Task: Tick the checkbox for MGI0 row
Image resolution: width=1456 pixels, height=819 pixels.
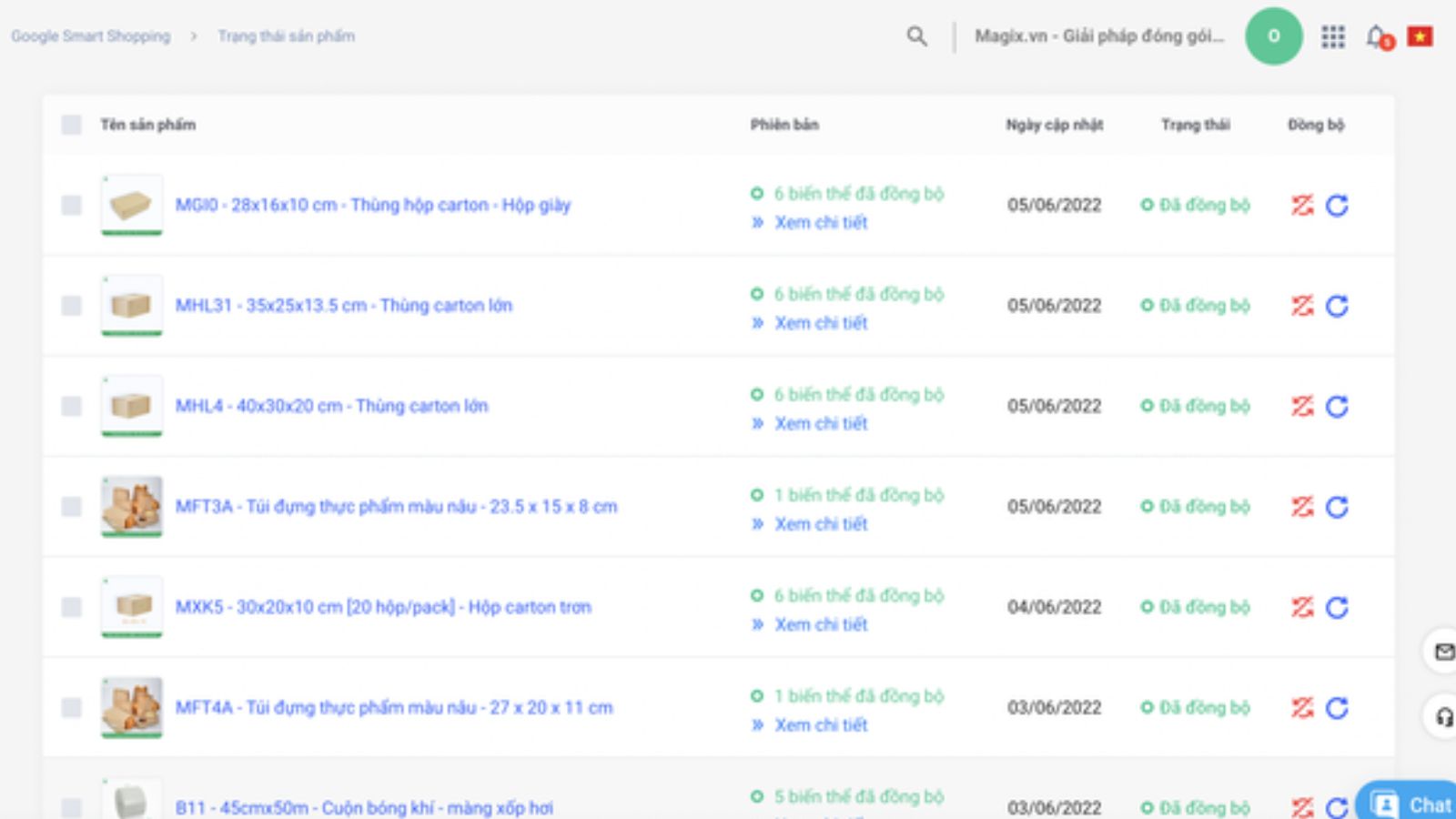Action: coord(71,206)
